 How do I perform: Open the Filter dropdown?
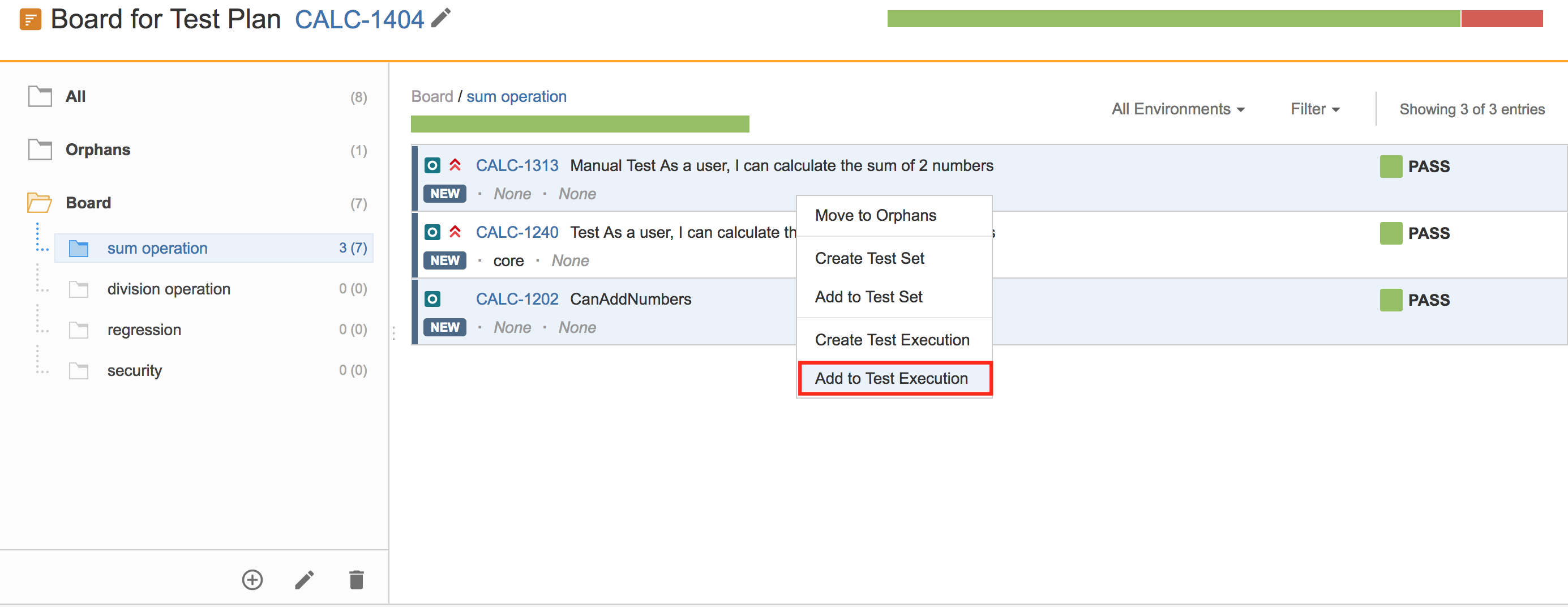tap(1315, 109)
